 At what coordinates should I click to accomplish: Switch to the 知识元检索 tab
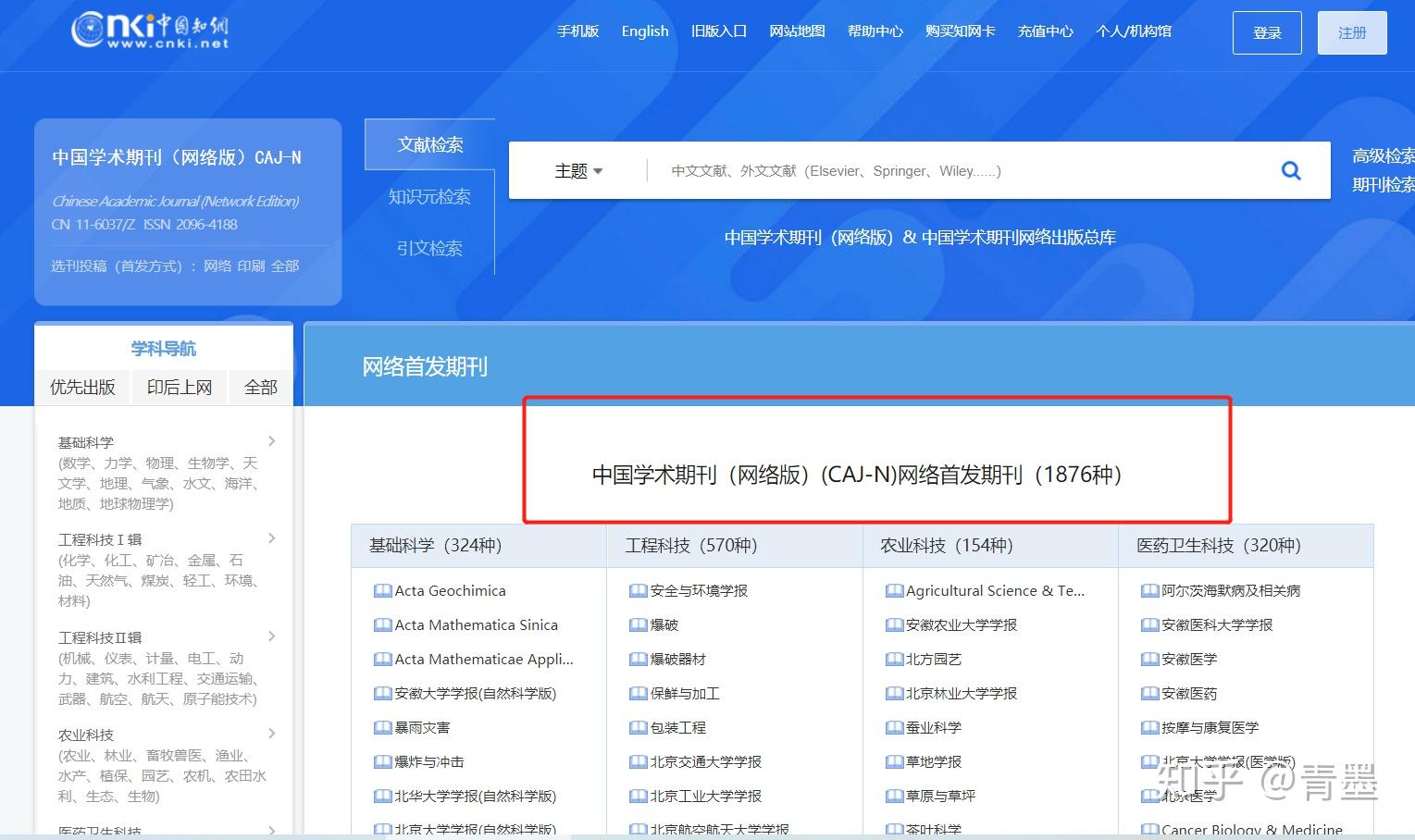[x=430, y=196]
